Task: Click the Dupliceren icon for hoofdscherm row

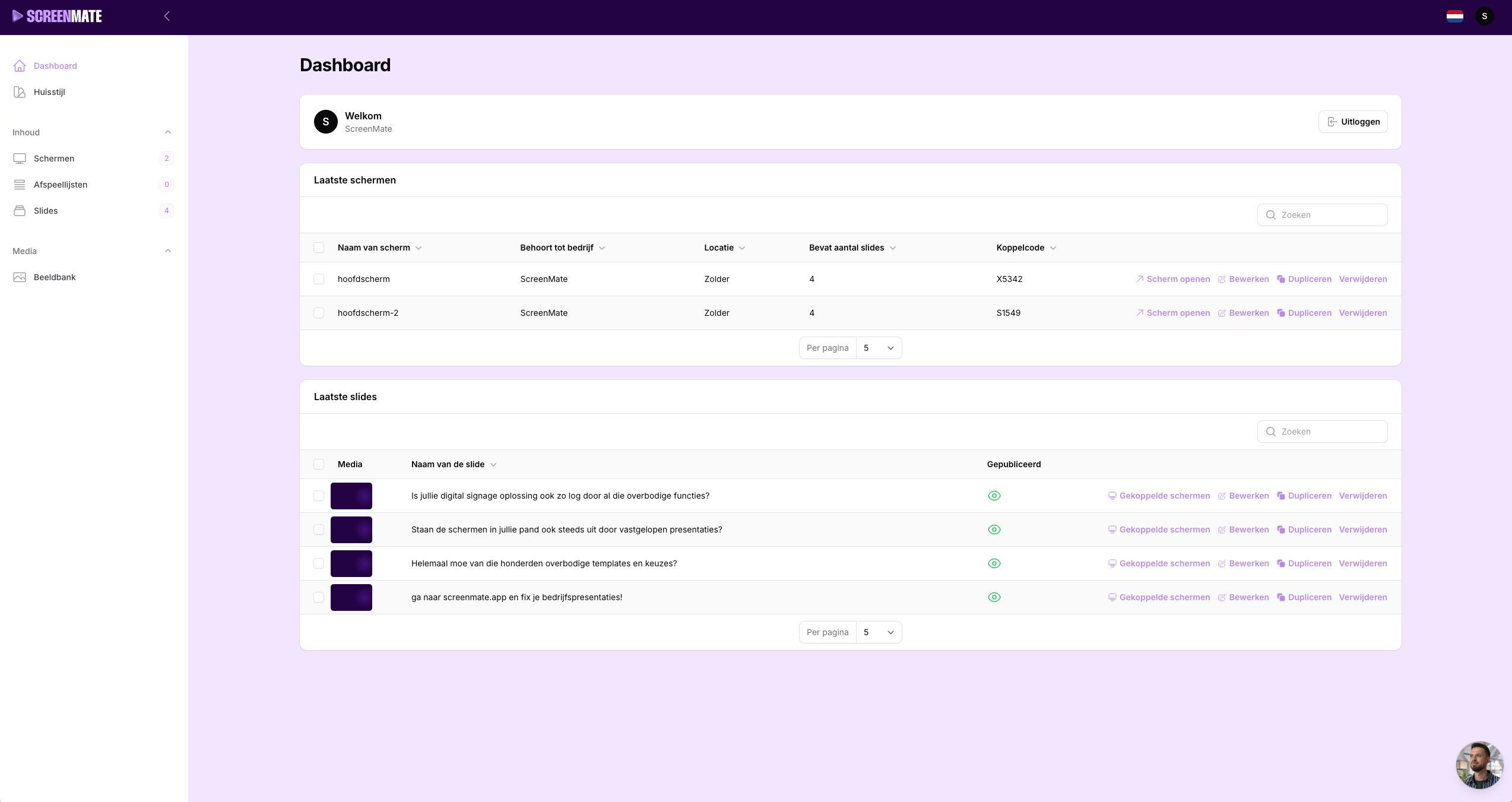Action: pos(1281,279)
